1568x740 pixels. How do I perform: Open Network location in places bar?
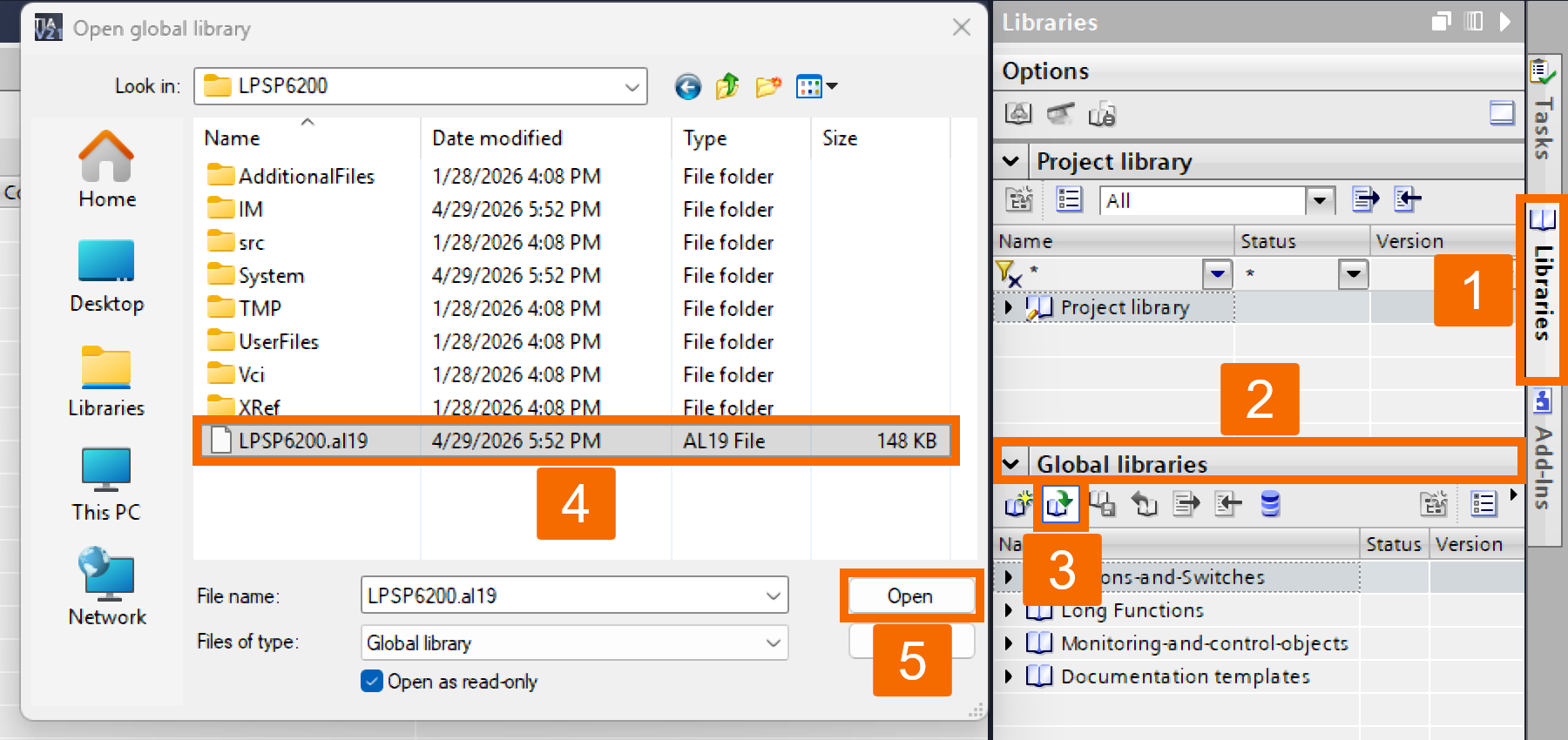pyautogui.click(x=107, y=588)
